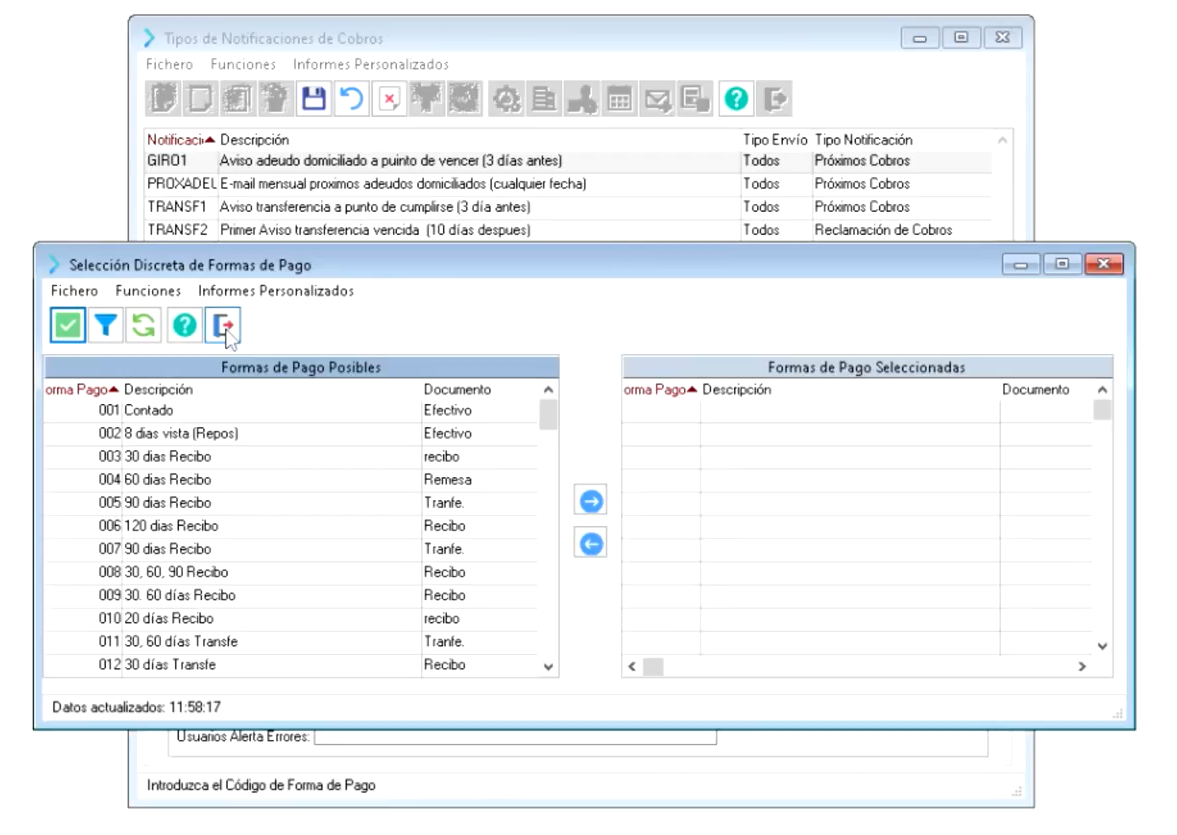Open Fichero menu in Selección Discreta window

tap(74, 291)
